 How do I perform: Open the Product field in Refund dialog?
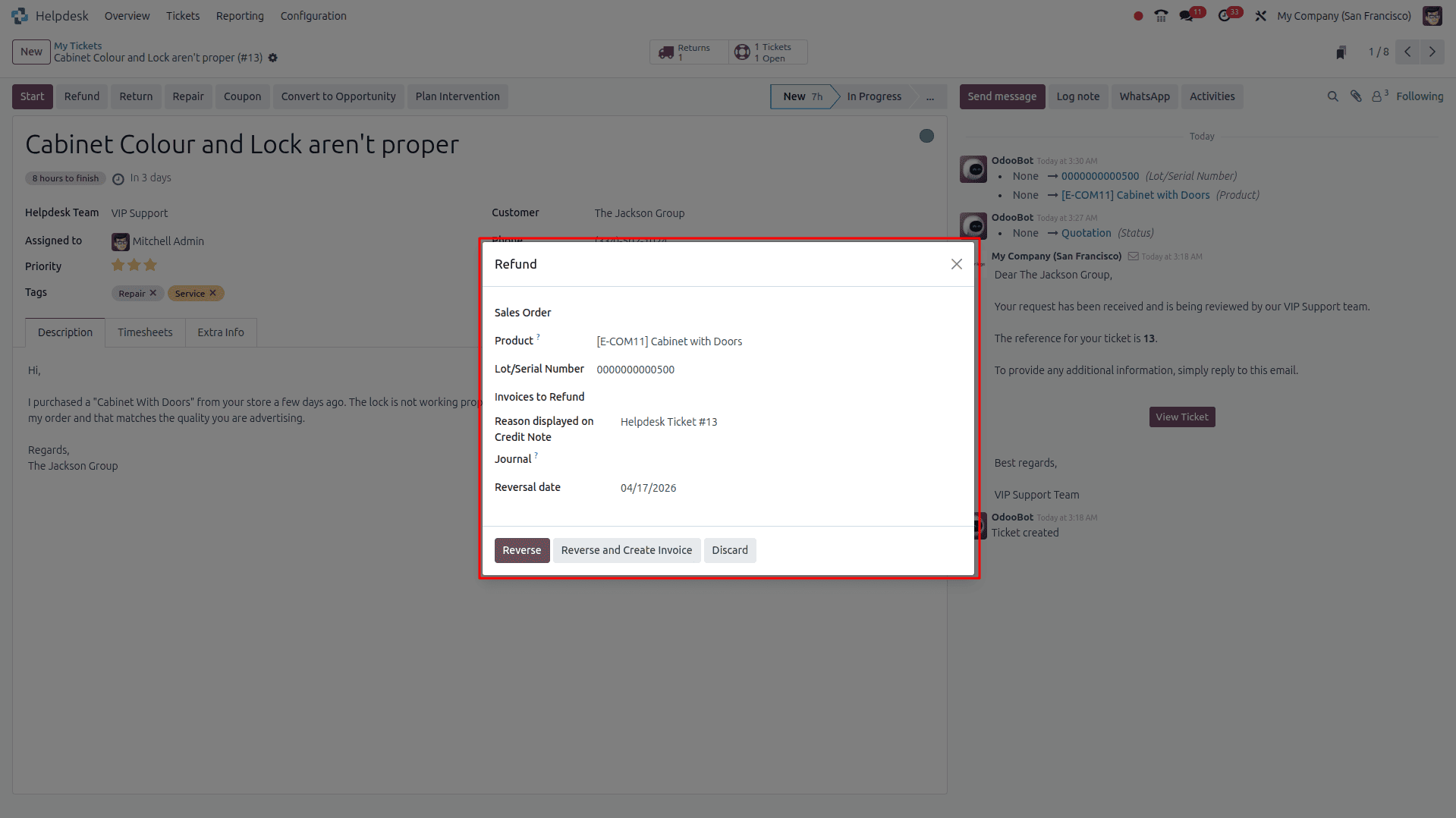coord(778,341)
